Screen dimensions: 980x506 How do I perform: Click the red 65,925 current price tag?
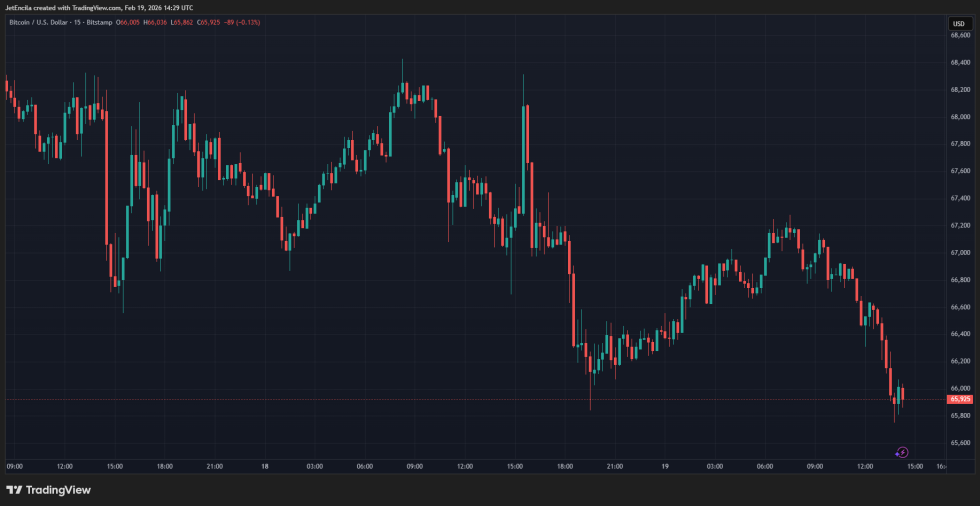(x=959, y=399)
